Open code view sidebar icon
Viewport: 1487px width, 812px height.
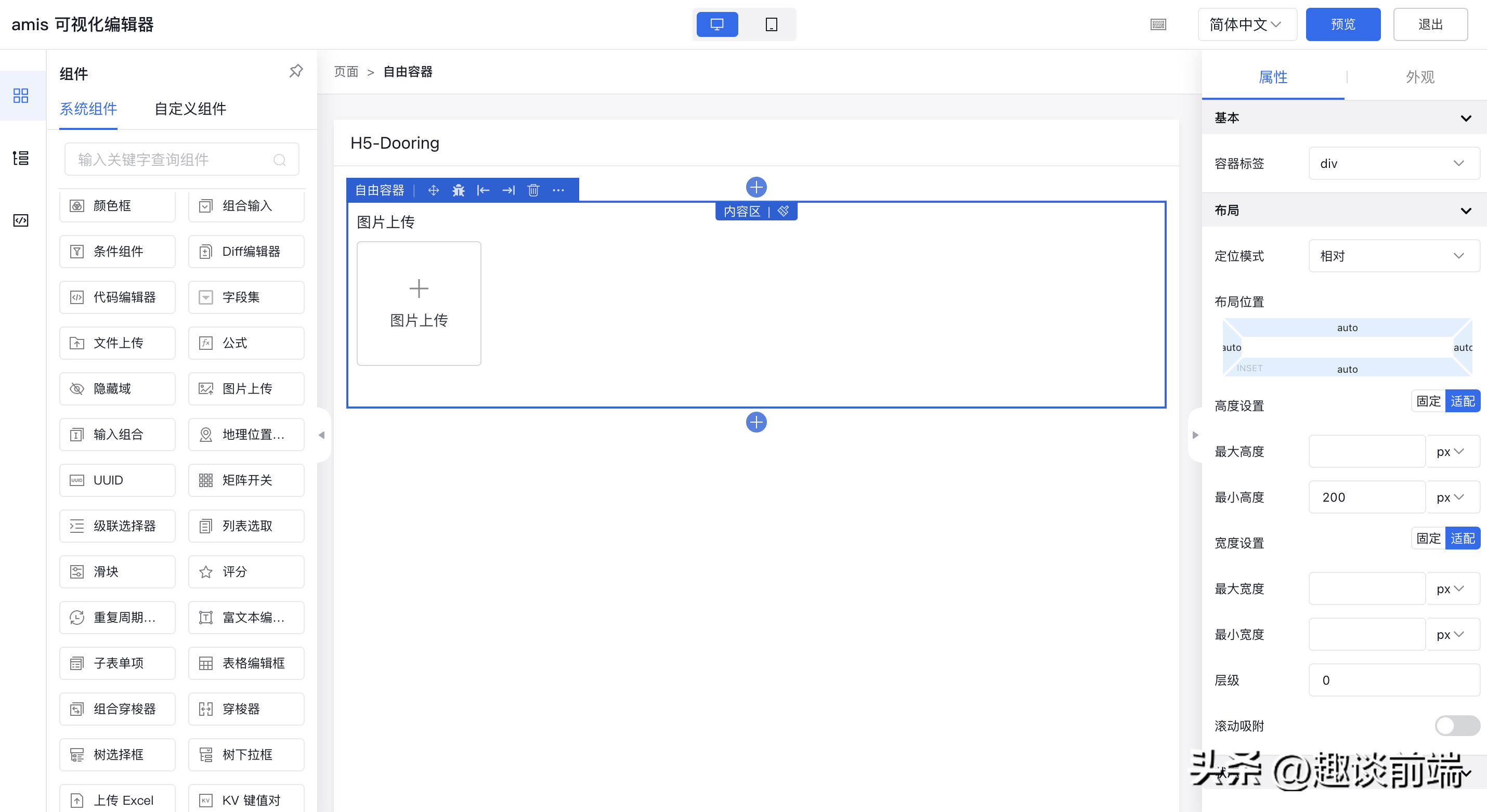pos(21,220)
